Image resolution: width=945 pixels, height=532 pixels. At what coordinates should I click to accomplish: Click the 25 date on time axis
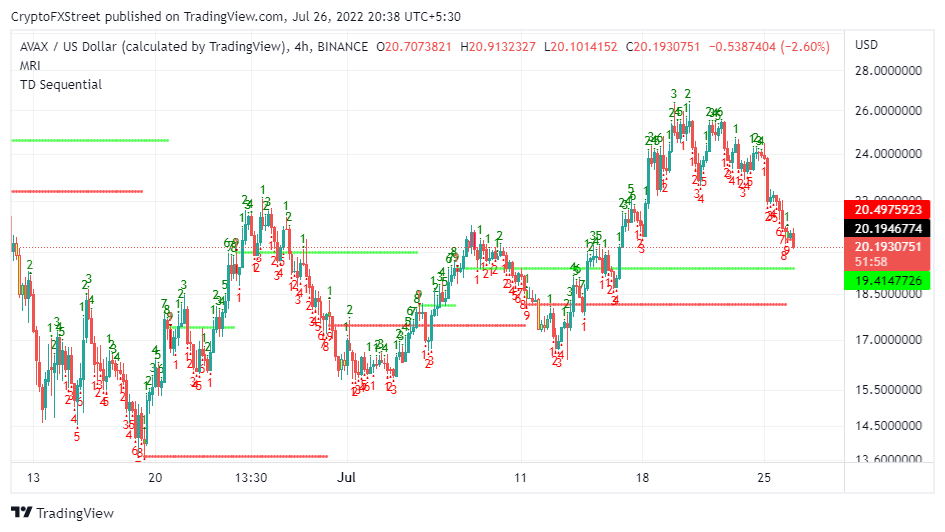[x=764, y=478]
